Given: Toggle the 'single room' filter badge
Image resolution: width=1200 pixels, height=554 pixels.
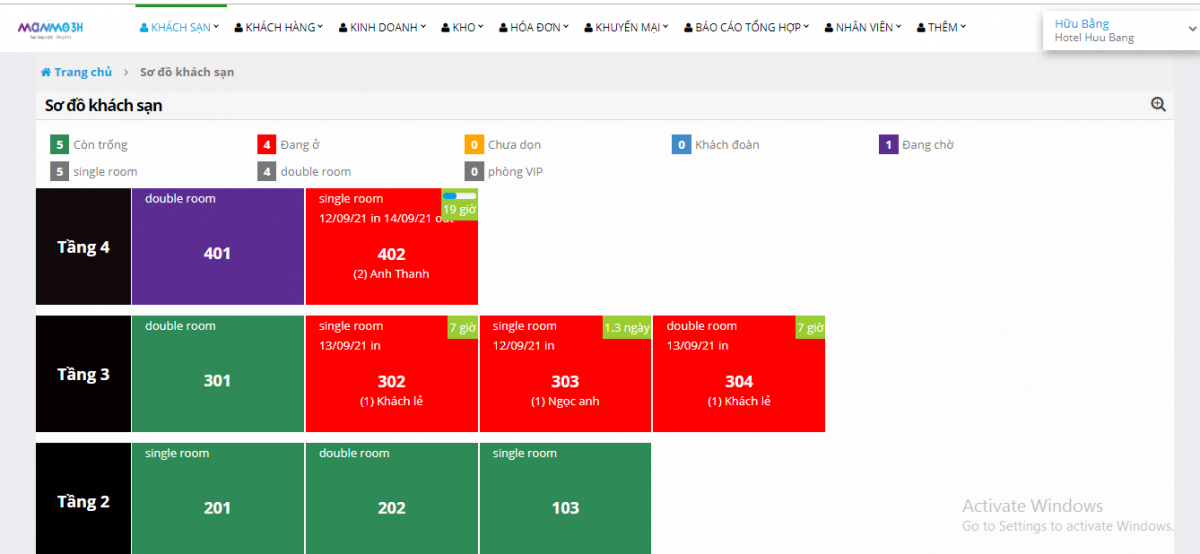Looking at the screenshot, I should click(59, 171).
